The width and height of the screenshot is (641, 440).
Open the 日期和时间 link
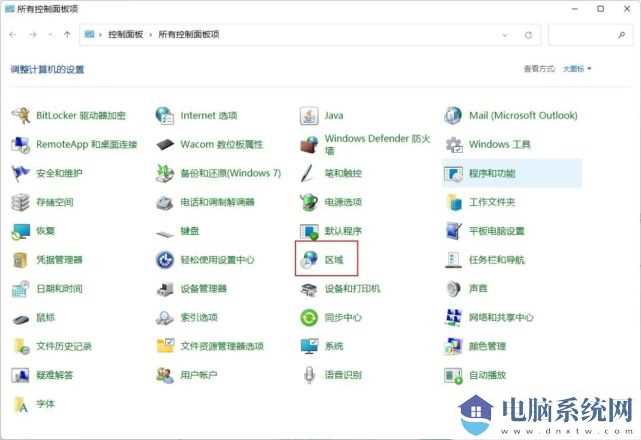pyautogui.click(x=60, y=289)
